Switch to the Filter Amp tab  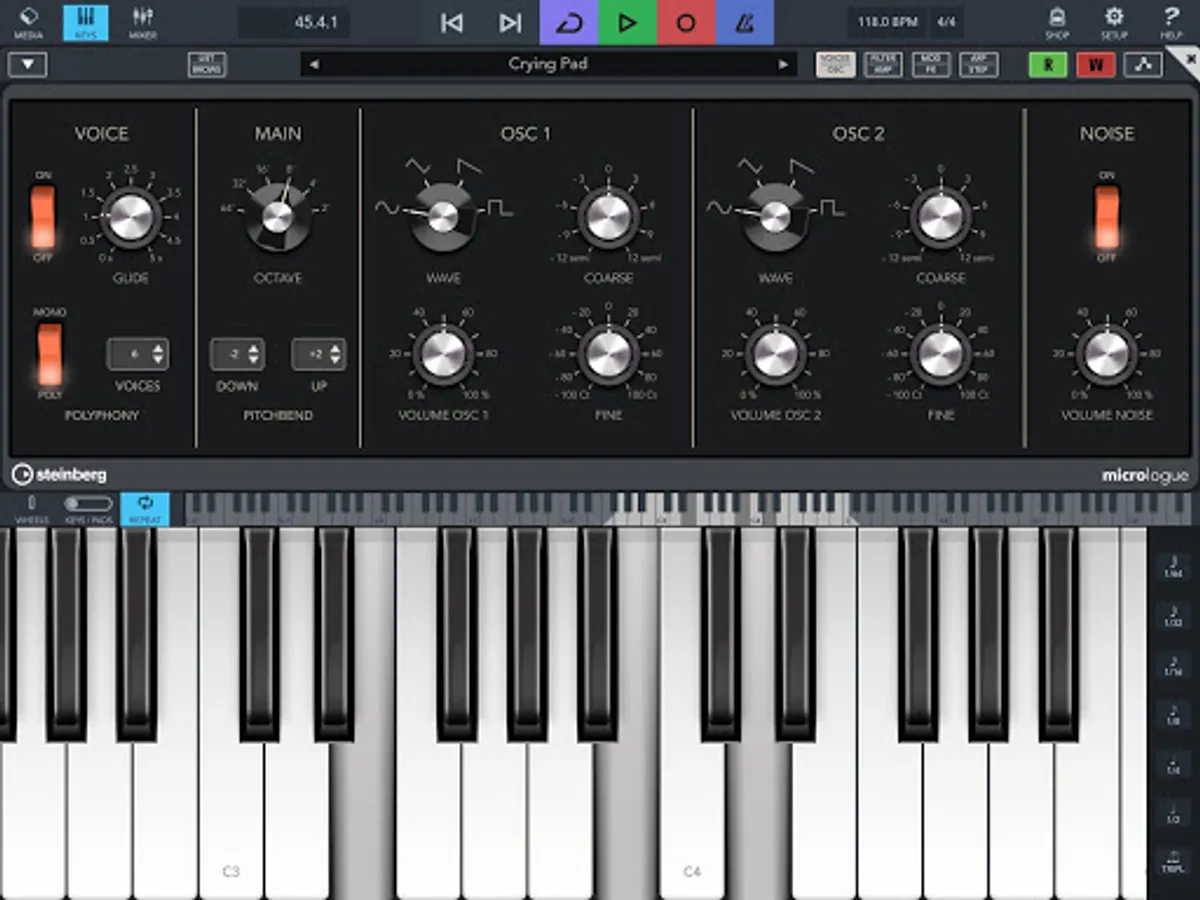tap(883, 65)
